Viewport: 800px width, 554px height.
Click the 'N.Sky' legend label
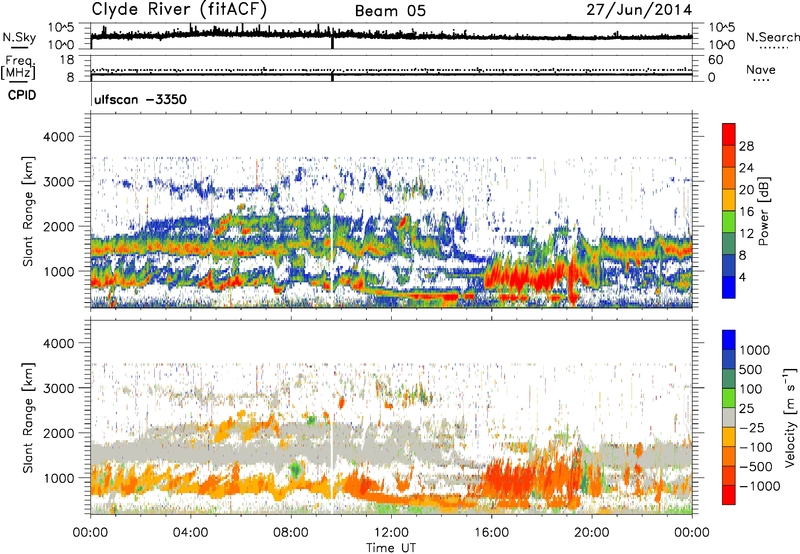pos(19,37)
